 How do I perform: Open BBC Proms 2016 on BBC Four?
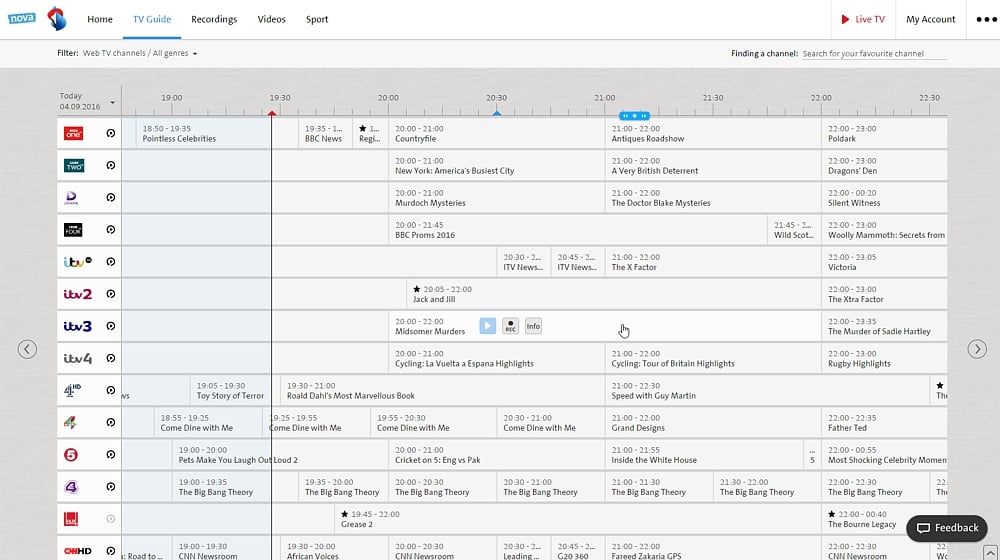click(x=577, y=230)
